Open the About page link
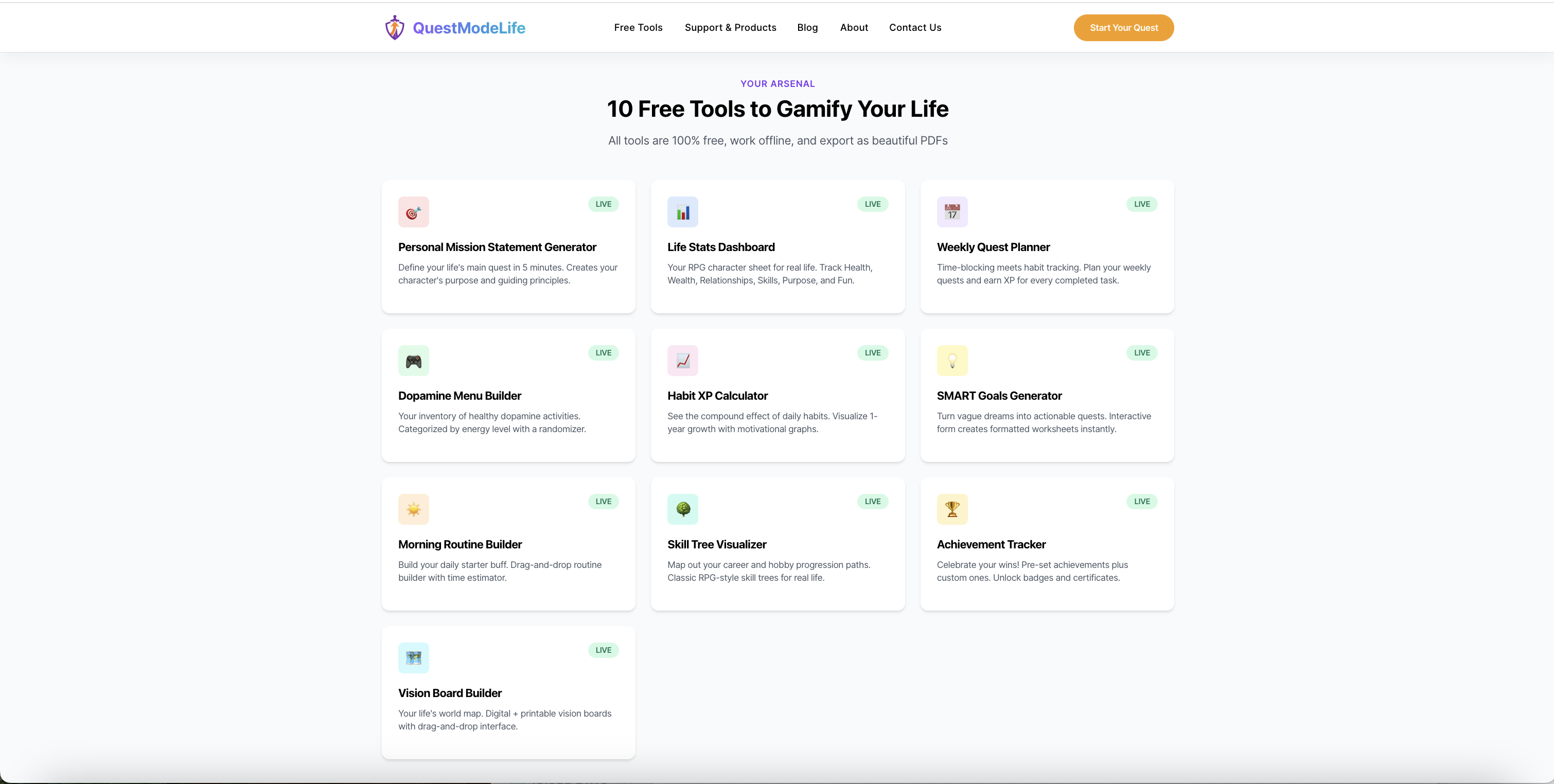This screenshot has height=784, width=1554. (854, 28)
